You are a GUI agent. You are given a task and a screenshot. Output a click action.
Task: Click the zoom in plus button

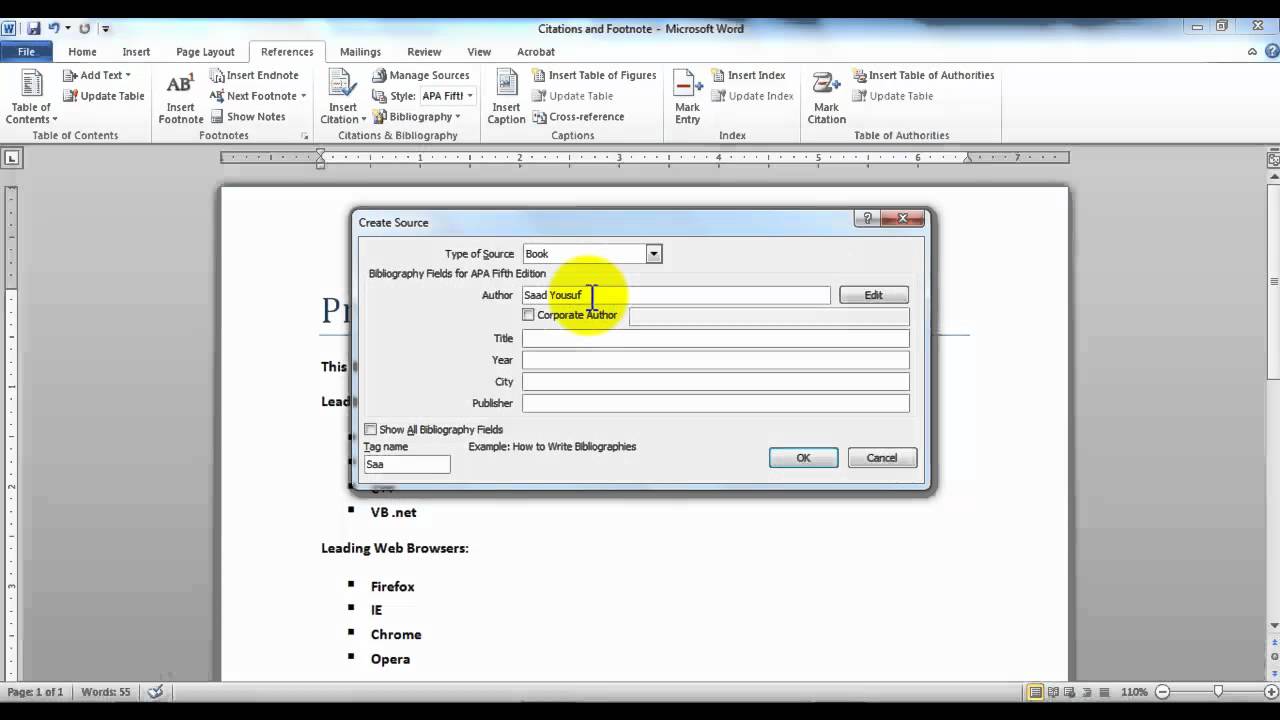1273,692
